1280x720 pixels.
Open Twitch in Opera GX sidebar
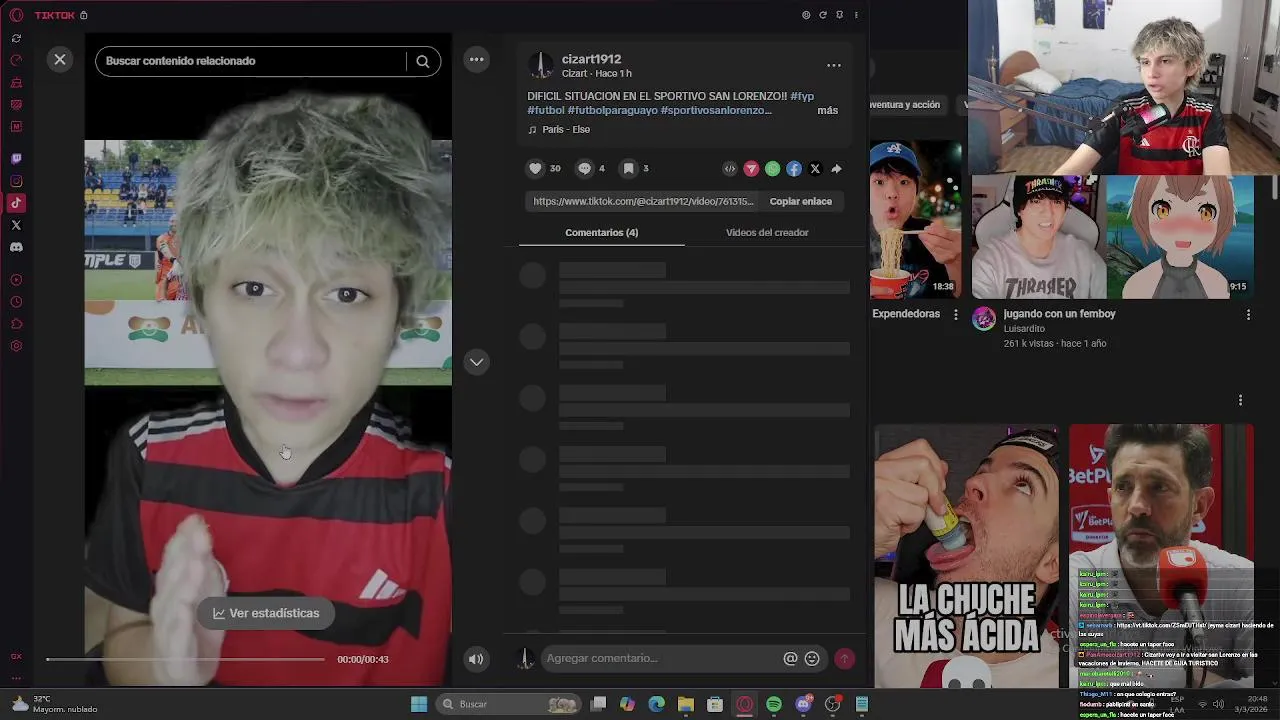click(x=16, y=159)
